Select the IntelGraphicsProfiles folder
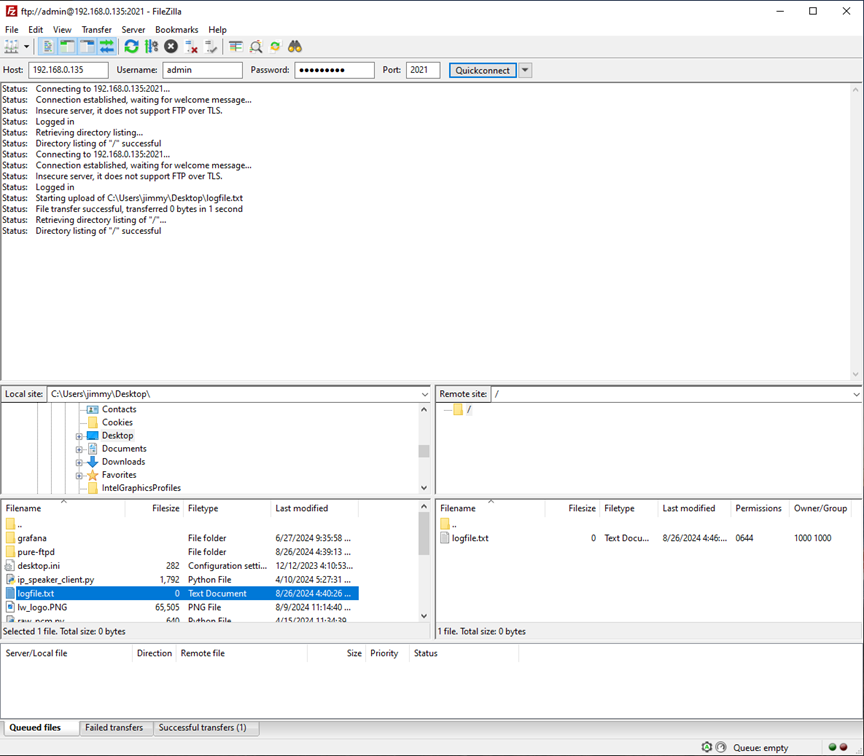This screenshot has height=756, width=864. pyautogui.click(x=141, y=488)
